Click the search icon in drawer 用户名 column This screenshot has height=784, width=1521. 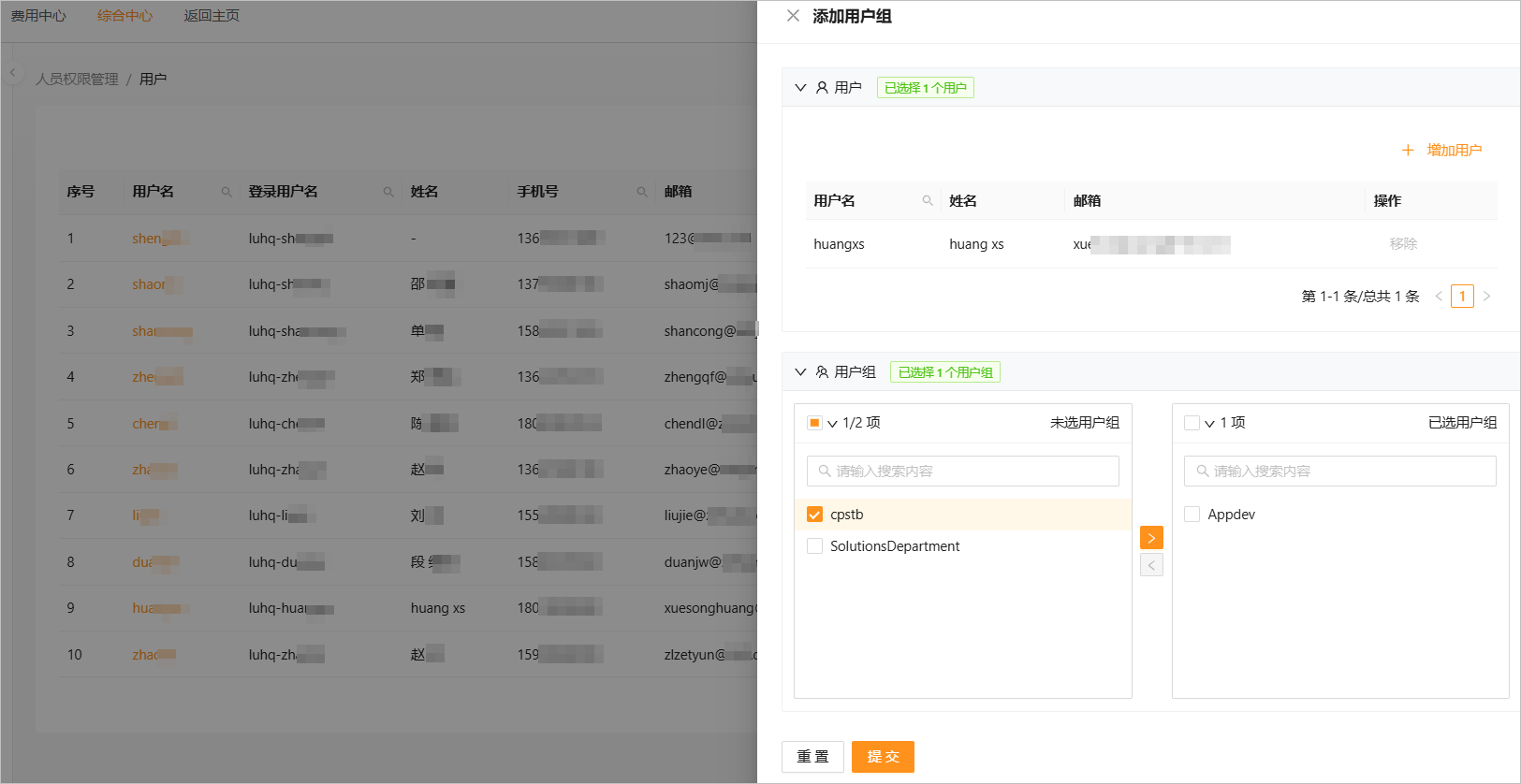pyautogui.click(x=927, y=200)
